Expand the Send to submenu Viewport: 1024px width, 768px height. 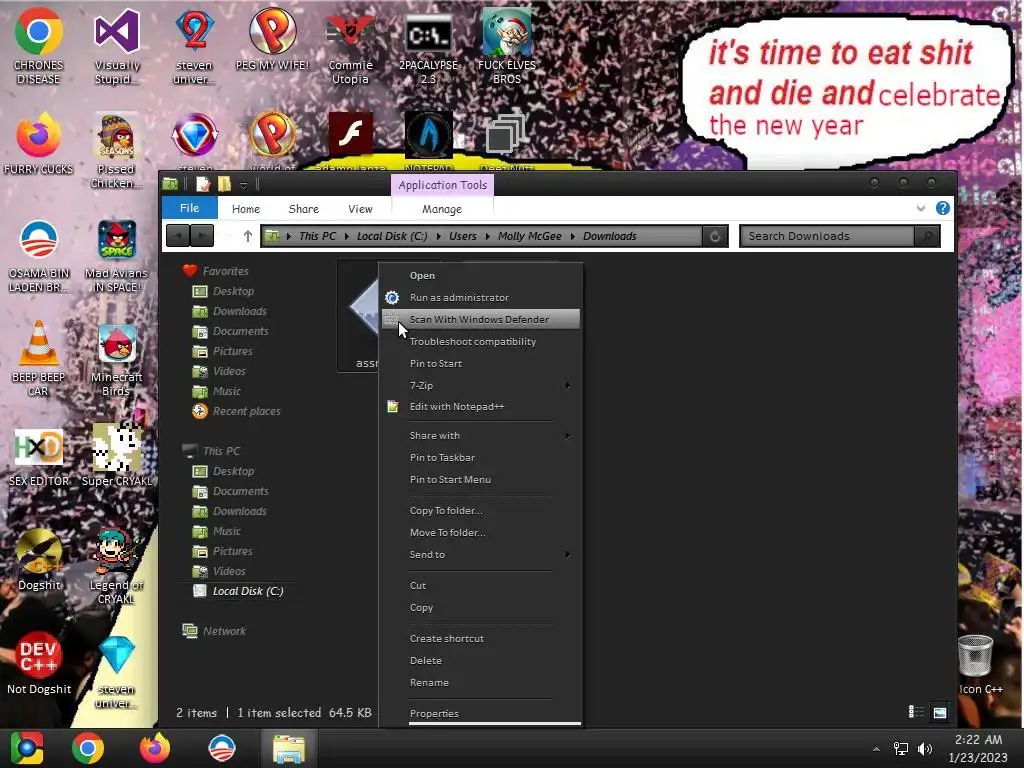click(568, 554)
